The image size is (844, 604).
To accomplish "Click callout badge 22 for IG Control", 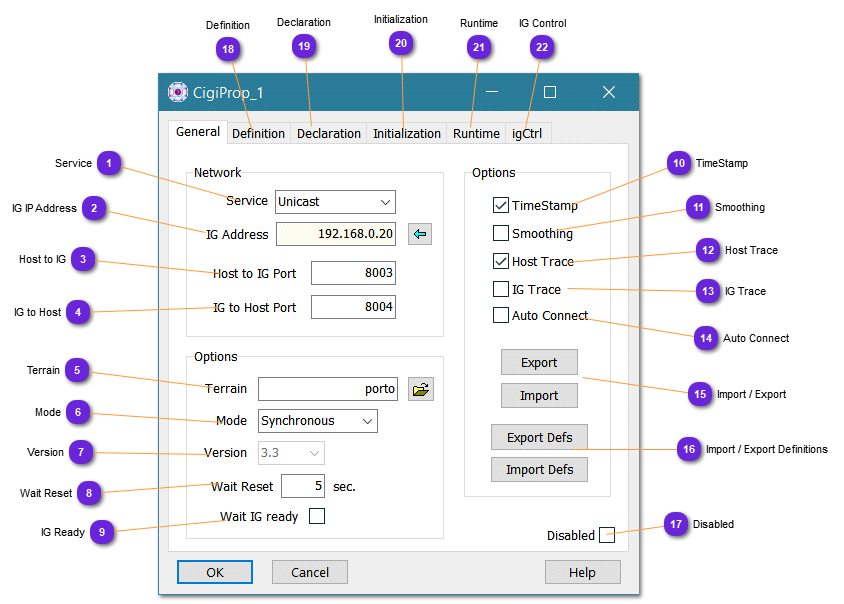I will pyautogui.click(x=542, y=47).
